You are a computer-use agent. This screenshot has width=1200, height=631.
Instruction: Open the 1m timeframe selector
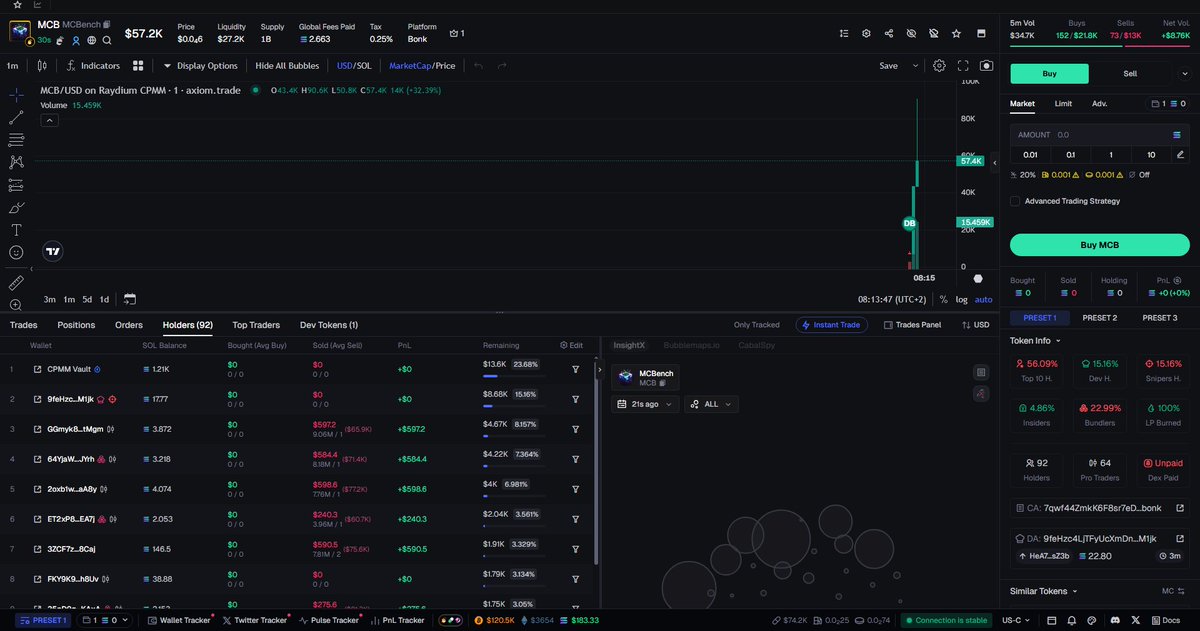coord(12,66)
